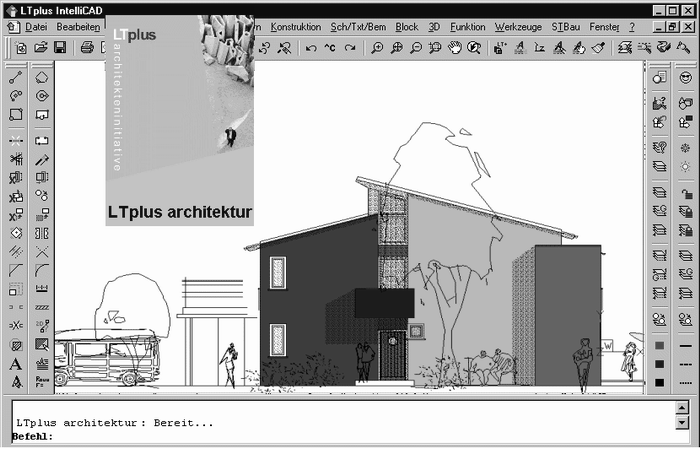This screenshot has height=449, width=700.
Task: Click the Raum F= area tool
Action: tap(42, 382)
